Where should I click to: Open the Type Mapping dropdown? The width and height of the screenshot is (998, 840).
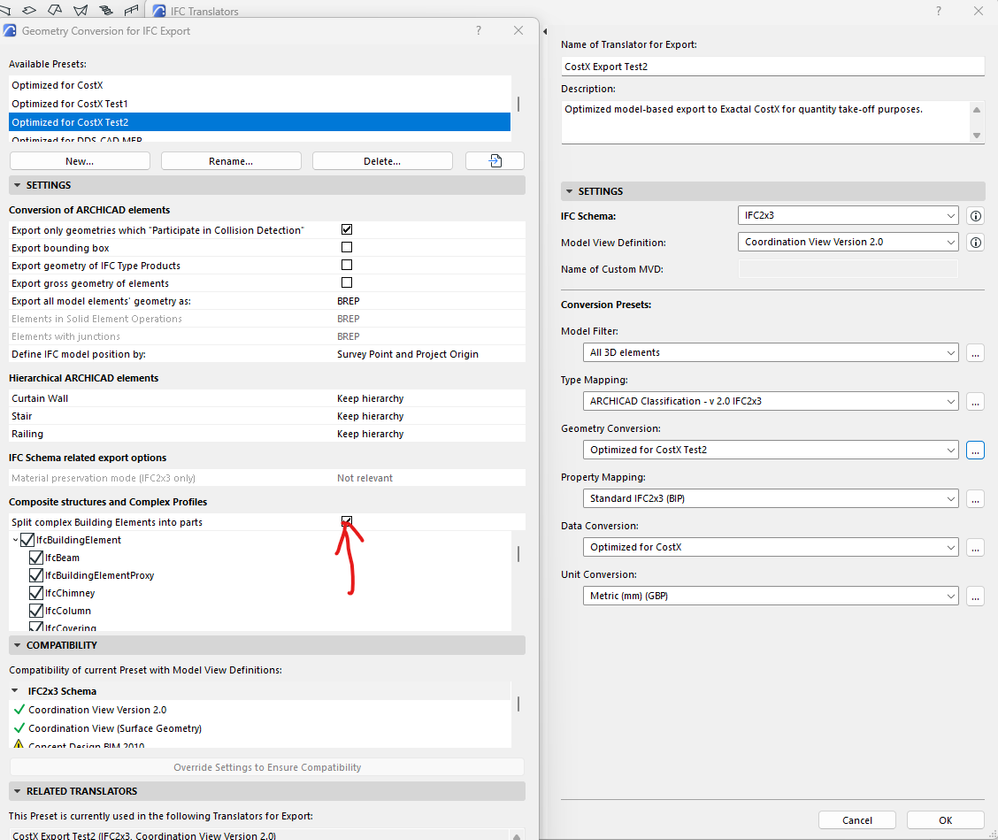pos(770,402)
